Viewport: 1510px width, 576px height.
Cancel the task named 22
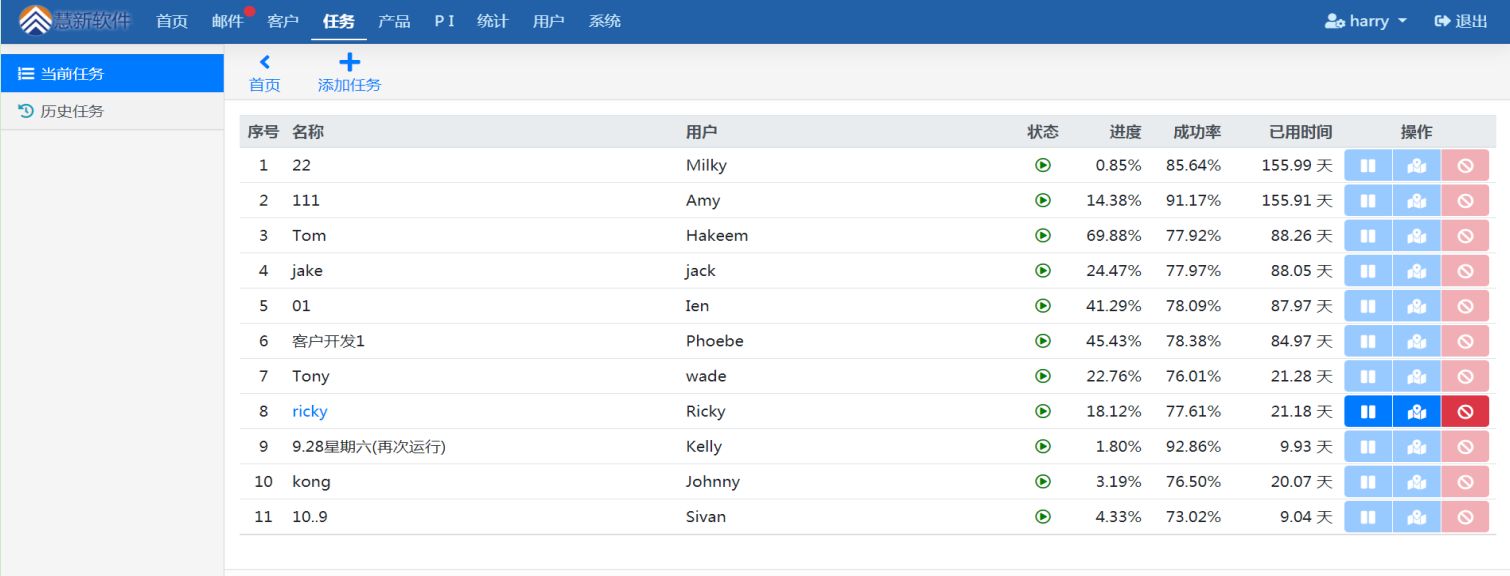coord(1465,165)
